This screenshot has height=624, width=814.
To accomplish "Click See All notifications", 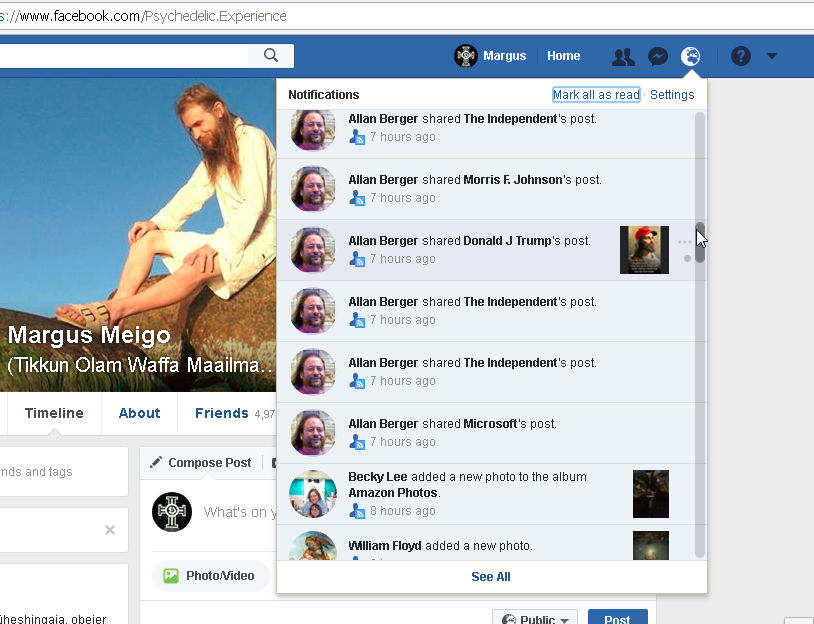I will point(491,577).
